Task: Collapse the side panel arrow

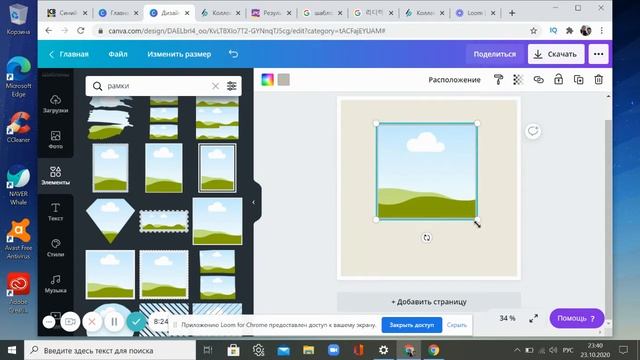Action: tap(253, 202)
